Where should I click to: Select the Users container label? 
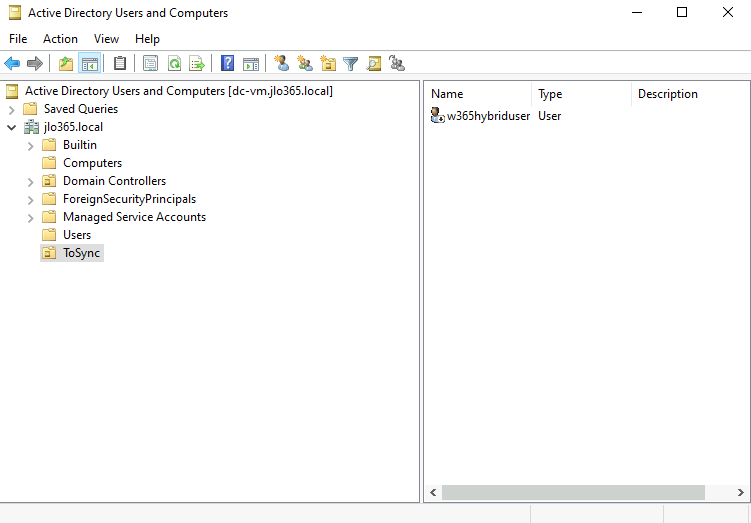(x=77, y=235)
